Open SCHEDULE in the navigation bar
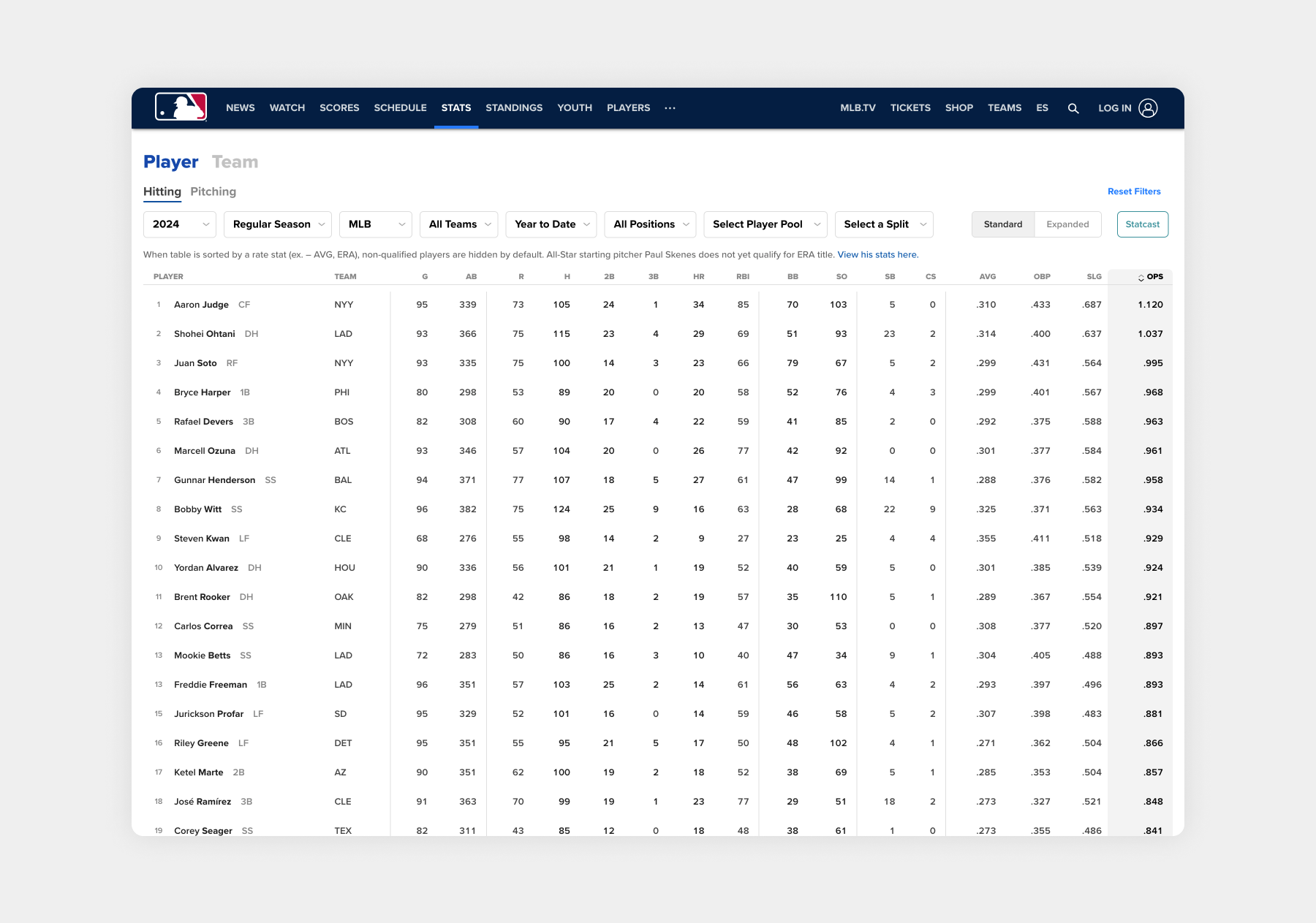 [401, 108]
